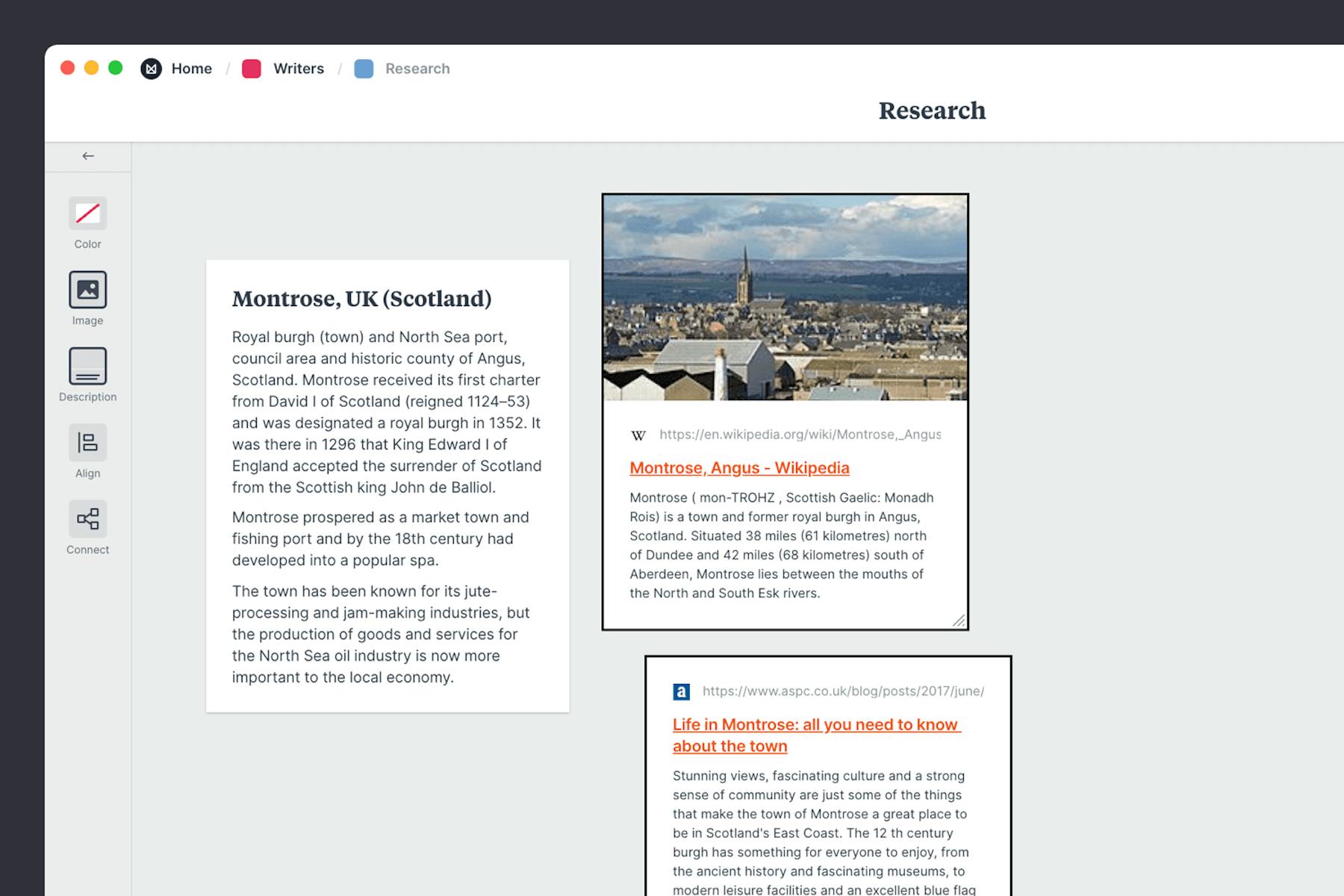Click the red Writers board icon
Image resolution: width=1344 pixels, height=896 pixels.
[x=252, y=68]
